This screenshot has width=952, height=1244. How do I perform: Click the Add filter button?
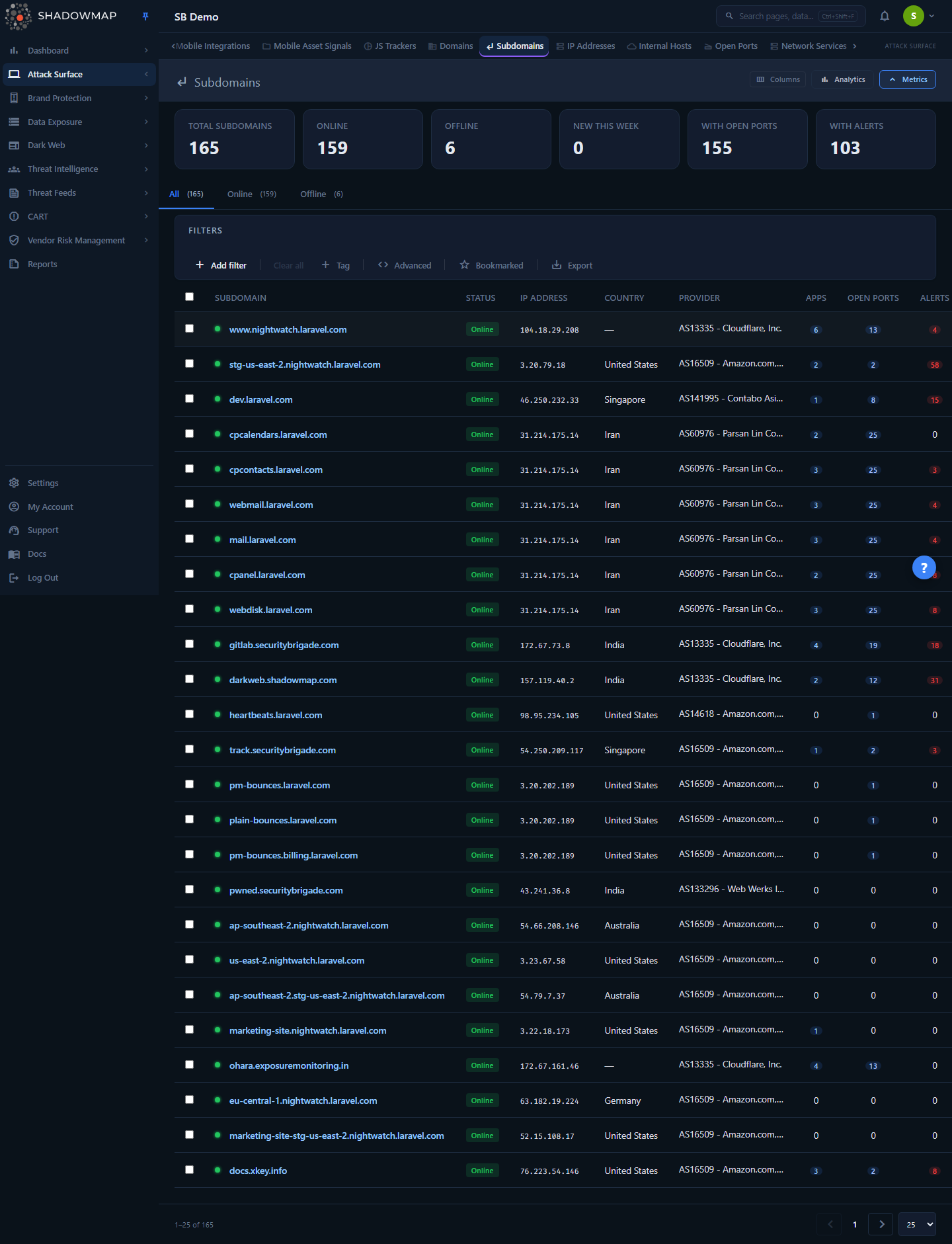[x=221, y=265]
